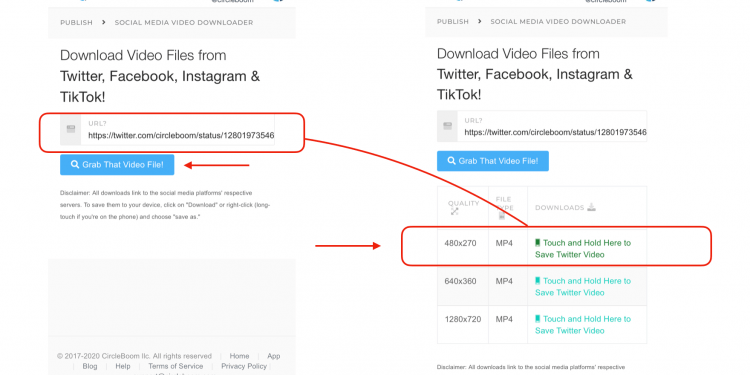Open the Help footer link

point(122,366)
